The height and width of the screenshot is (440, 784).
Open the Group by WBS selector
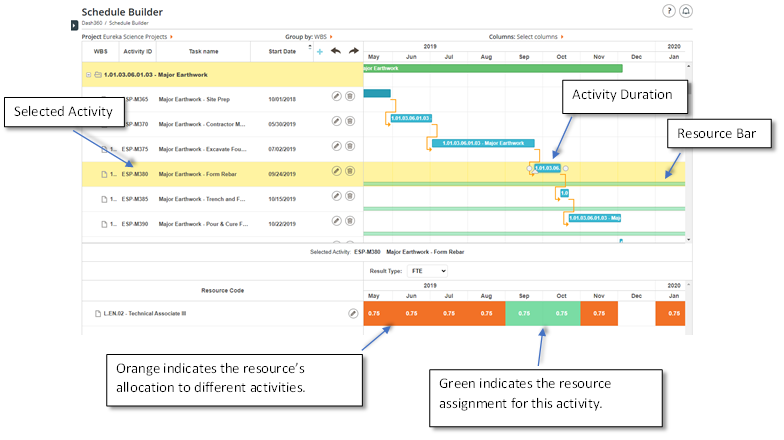click(308, 37)
